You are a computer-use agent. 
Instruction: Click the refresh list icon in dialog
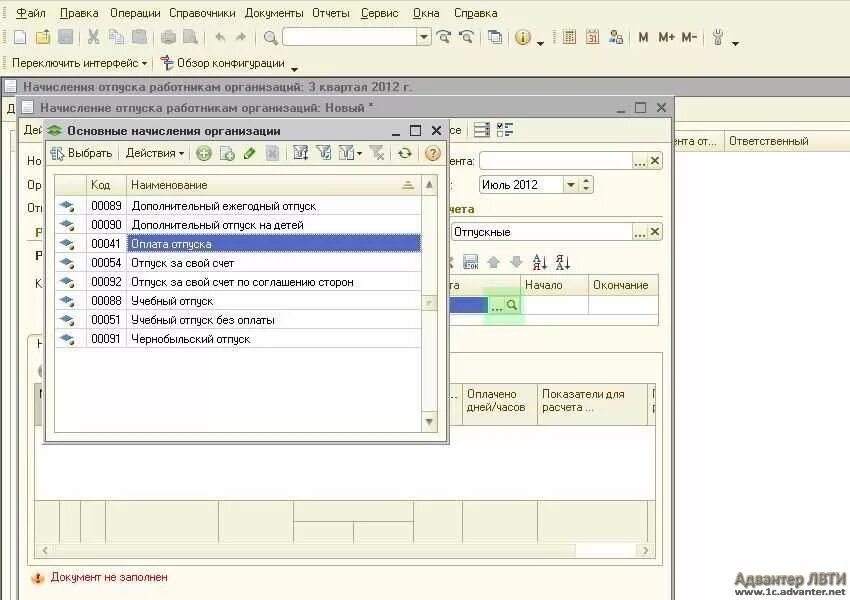tap(404, 154)
